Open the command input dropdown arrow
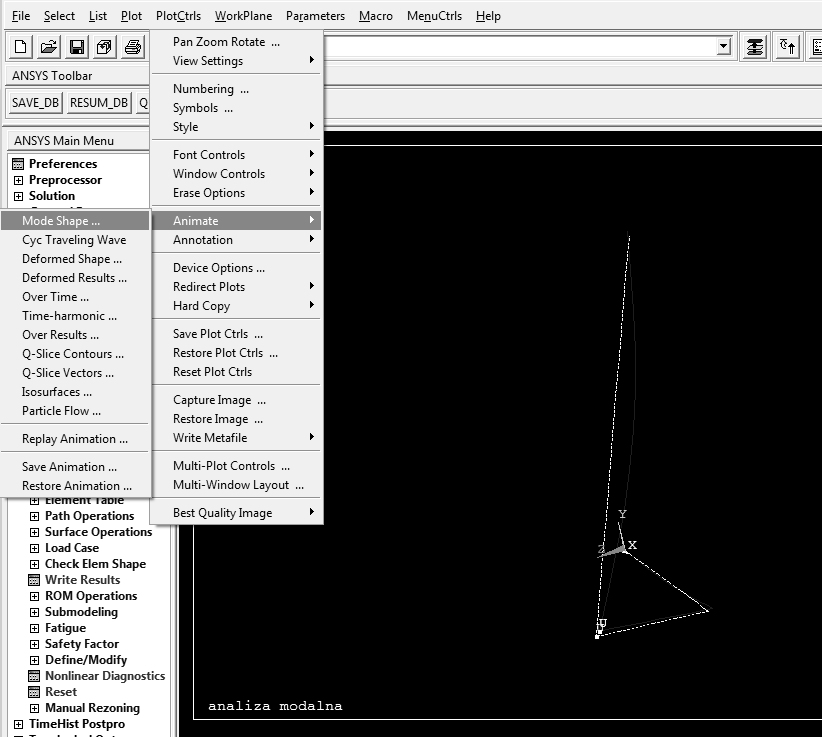 coord(723,47)
